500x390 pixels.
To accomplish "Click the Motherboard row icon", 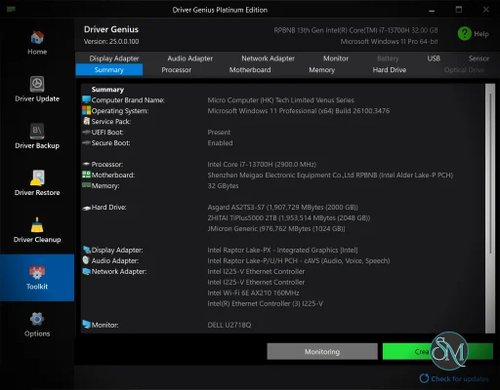I will coord(86,174).
